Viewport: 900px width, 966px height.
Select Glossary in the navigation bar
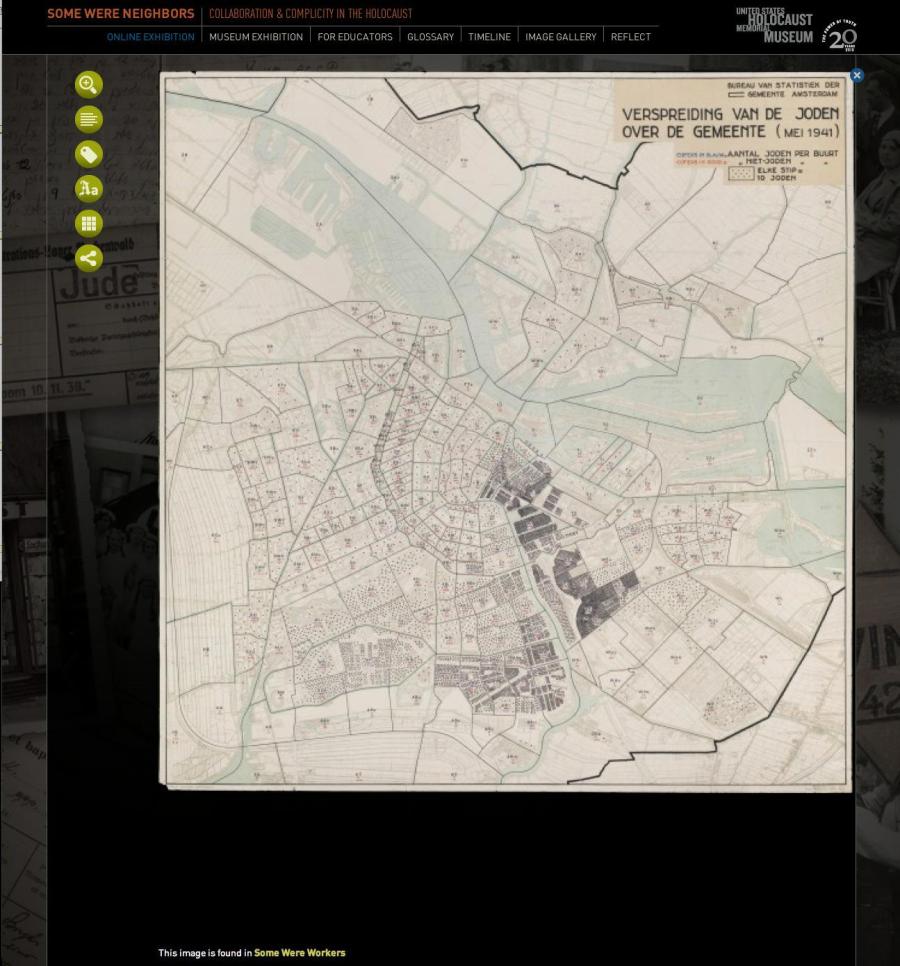pyautogui.click(x=430, y=37)
